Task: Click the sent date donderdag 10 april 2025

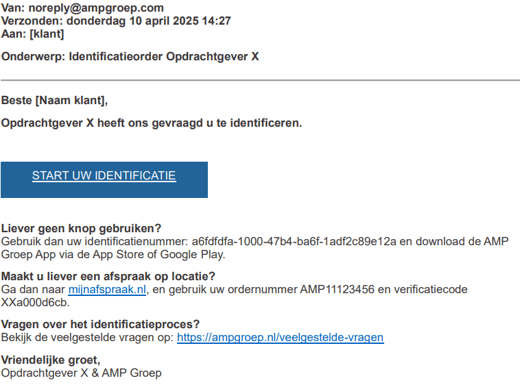Action: [133, 21]
